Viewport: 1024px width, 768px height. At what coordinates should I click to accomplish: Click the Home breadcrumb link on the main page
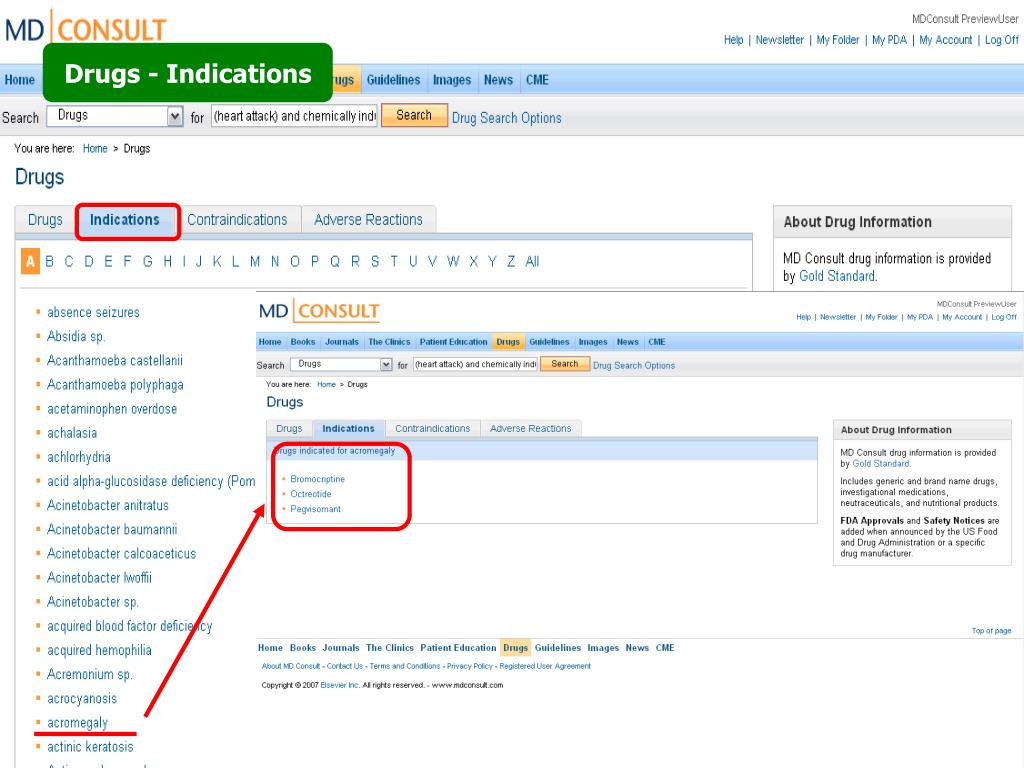95,149
